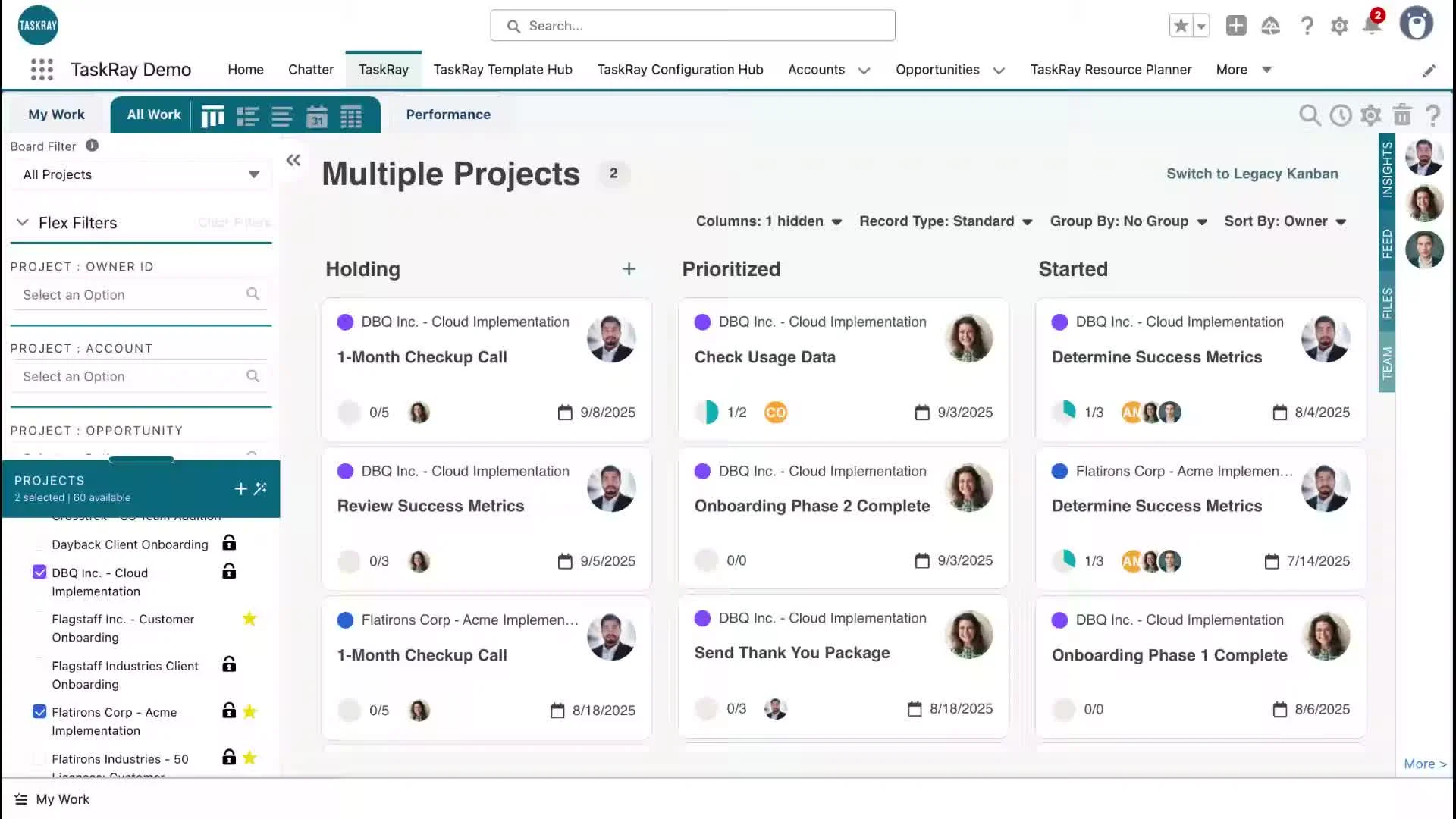Check the Dayback Client Onboarding project

[39, 544]
